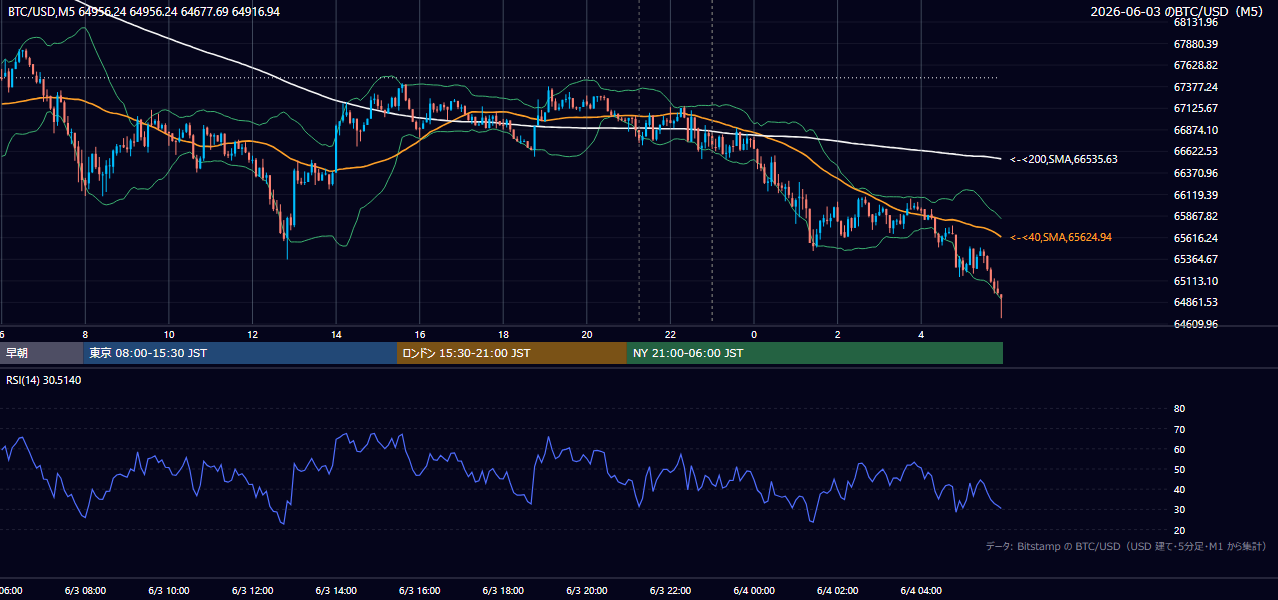The height and width of the screenshot is (600, 1278).
Task: Click the hour 22 label under price chart
Action: [671, 334]
